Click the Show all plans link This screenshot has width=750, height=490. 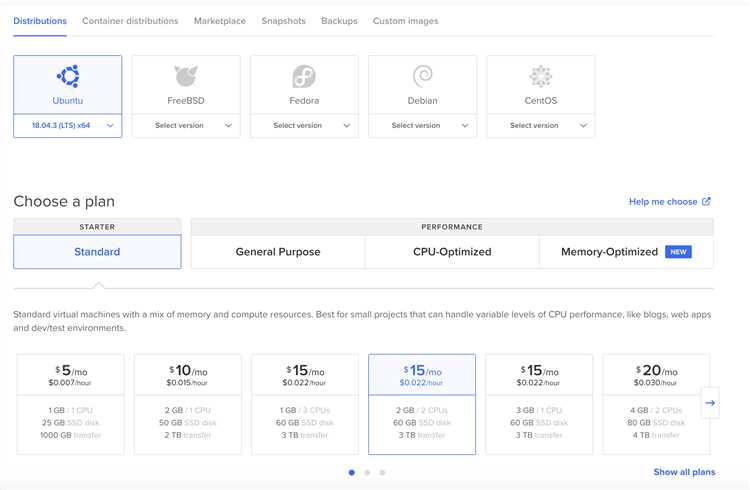tap(684, 472)
